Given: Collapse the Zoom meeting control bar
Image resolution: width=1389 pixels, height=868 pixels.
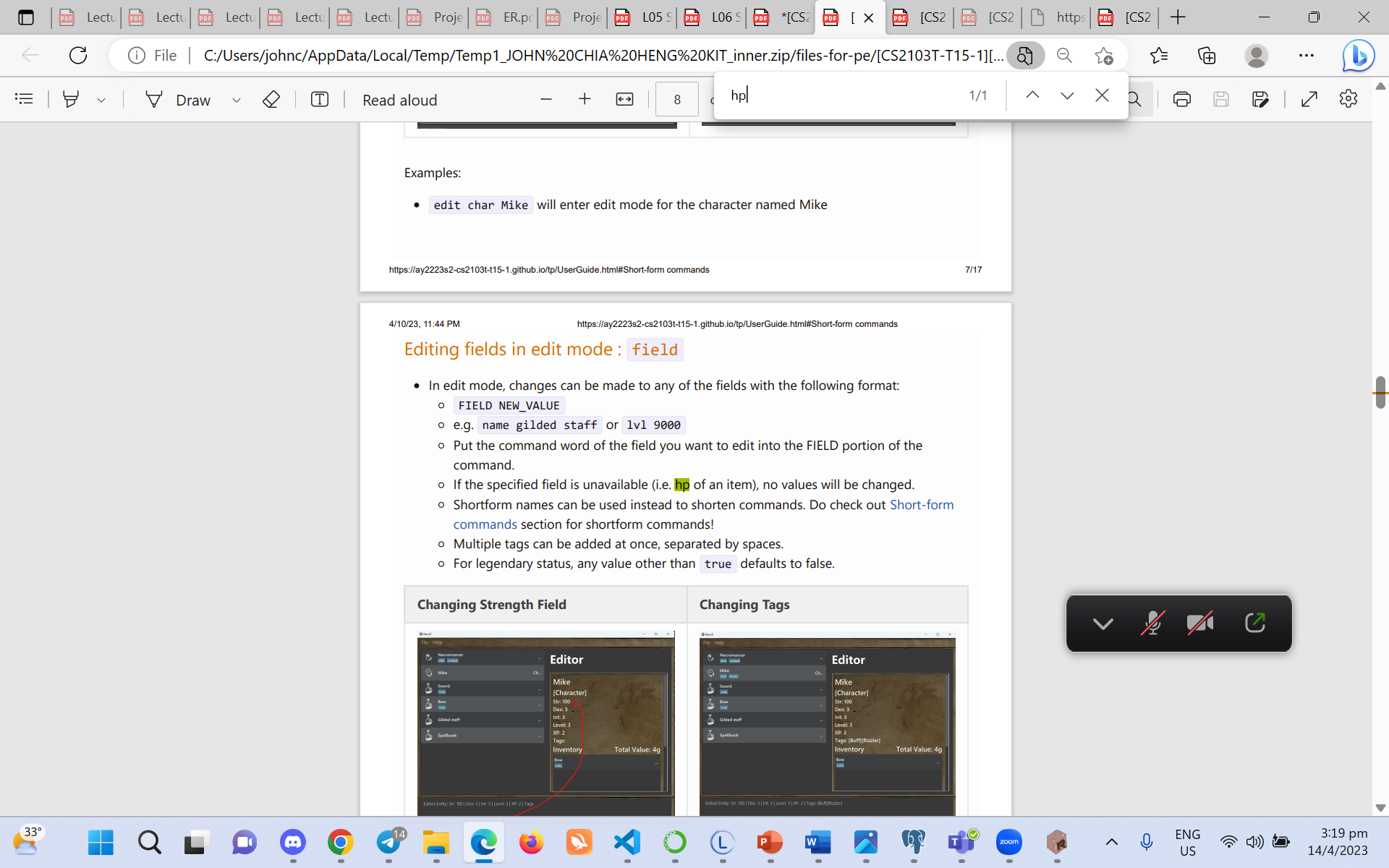Looking at the screenshot, I should (1103, 623).
